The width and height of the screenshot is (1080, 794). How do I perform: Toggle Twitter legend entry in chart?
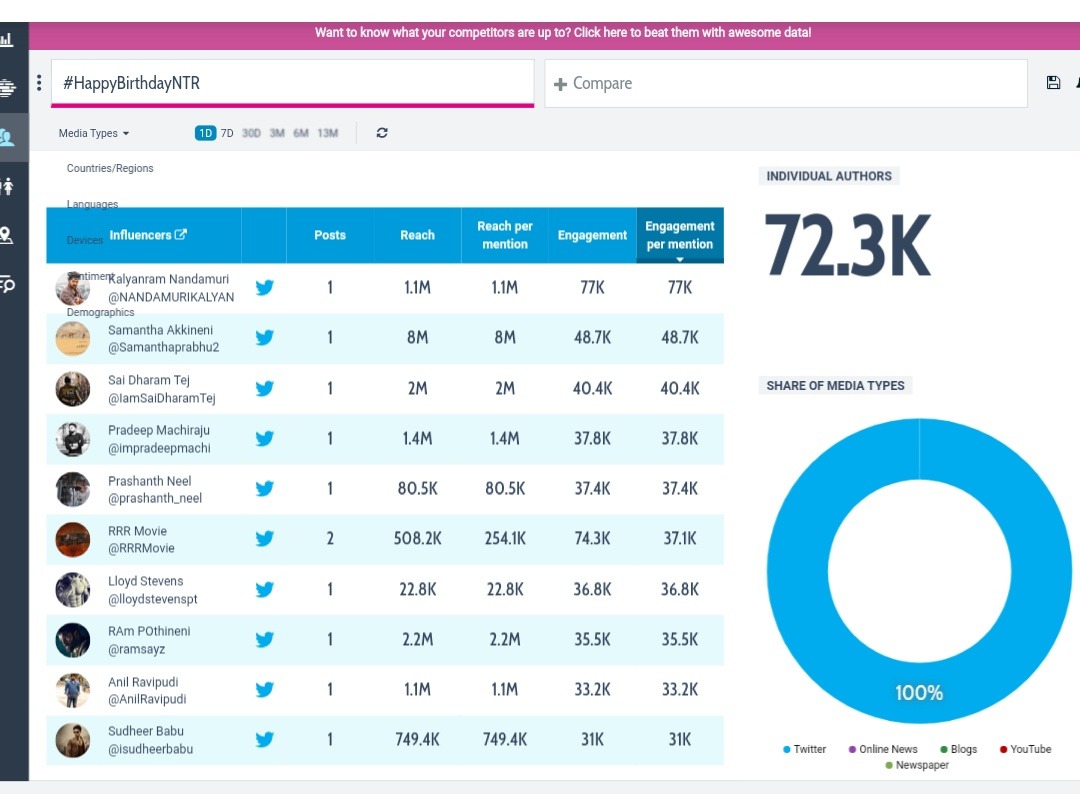pos(804,749)
